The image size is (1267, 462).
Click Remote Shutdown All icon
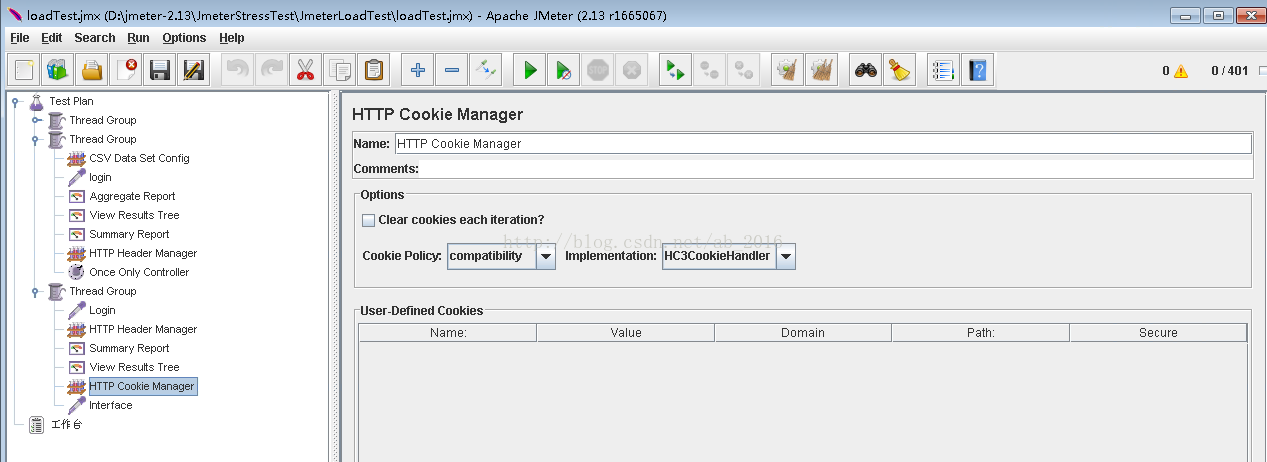(x=744, y=70)
